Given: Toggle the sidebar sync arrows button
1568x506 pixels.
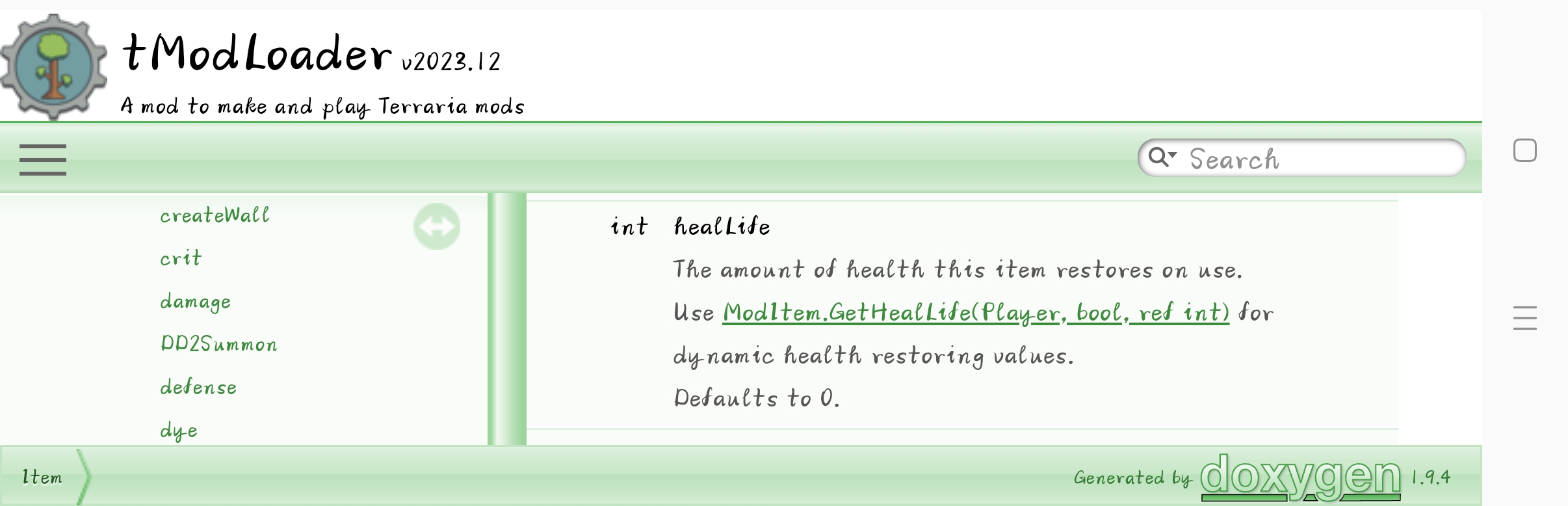Looking at the screenshot, I should pos(437,226).
